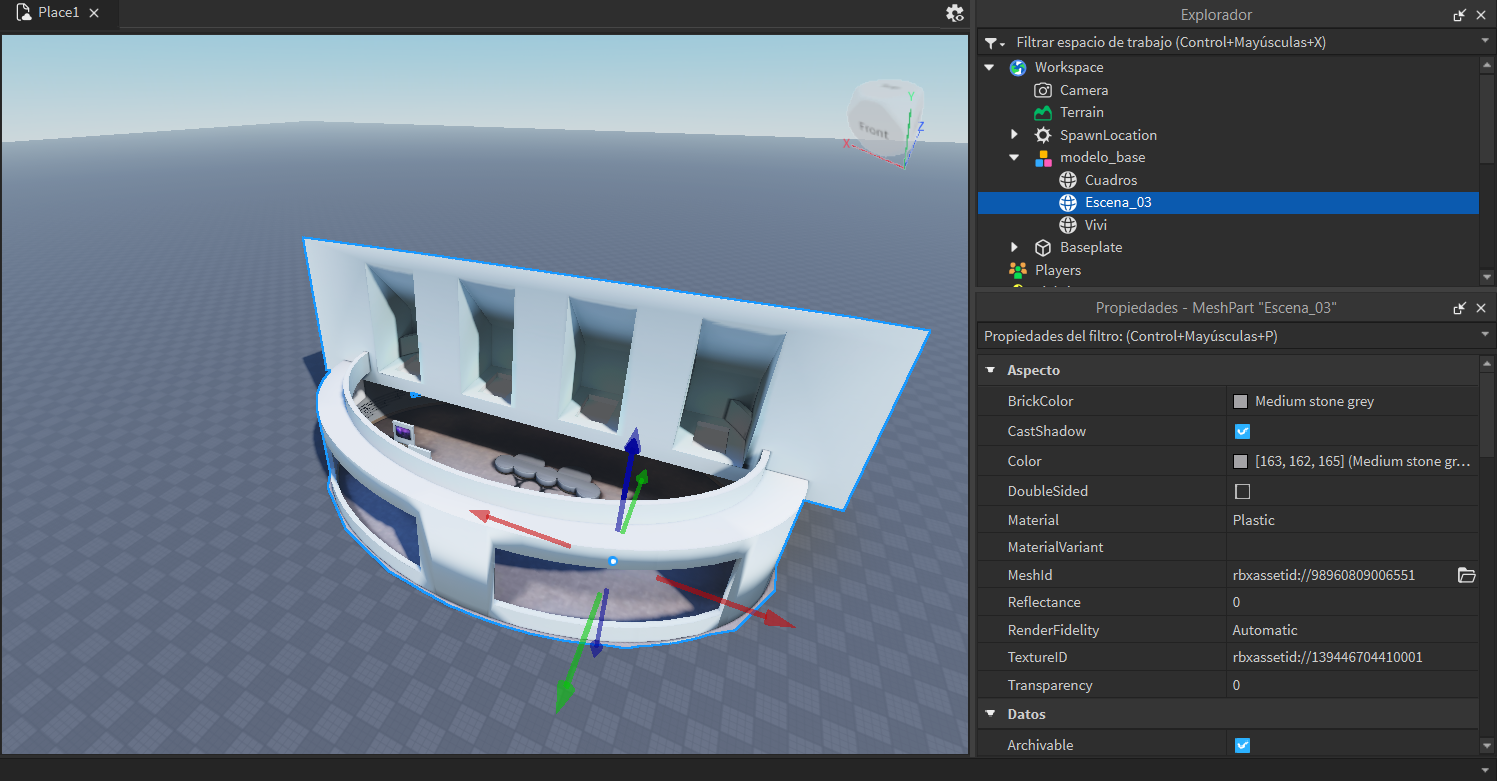Screen dimensions: 1497x781
Task: Enable the DoubleSided checkbox
Action: [1242, 491]
